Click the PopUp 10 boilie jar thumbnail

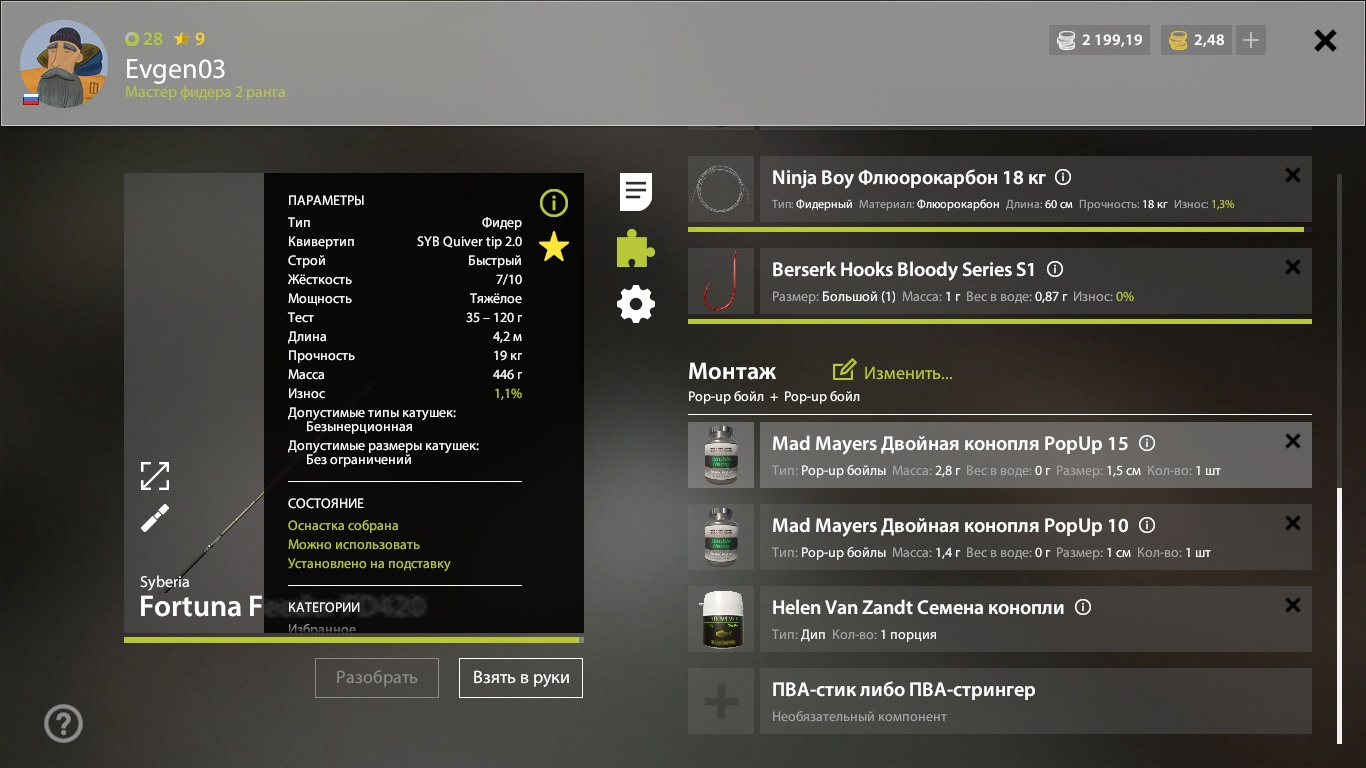click(721, 537)
